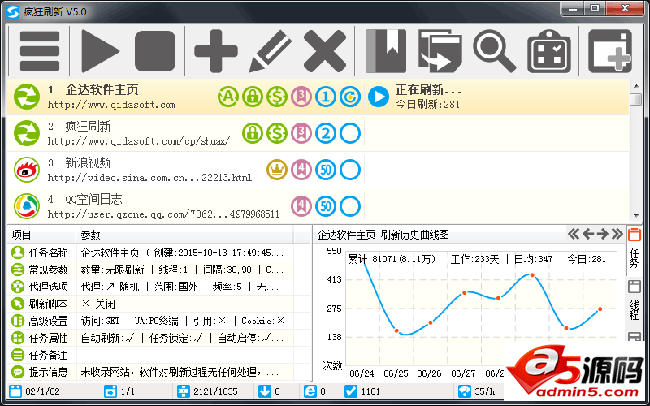The image size is (650, 406).
Task: Click the download arrow status icon
Action: click(264, 391)
